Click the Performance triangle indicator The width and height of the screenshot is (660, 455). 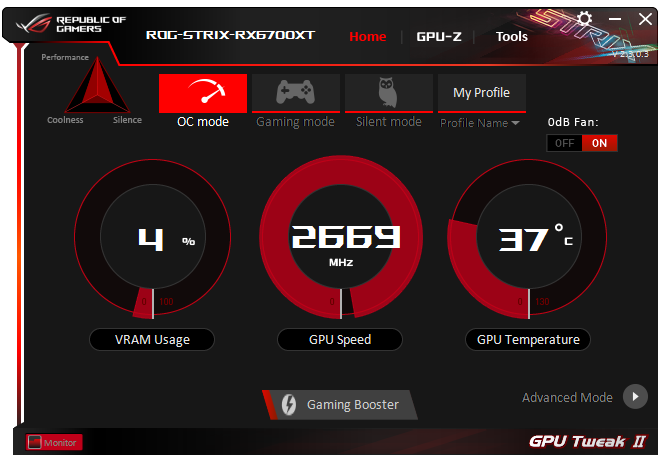tap(97, 85)
